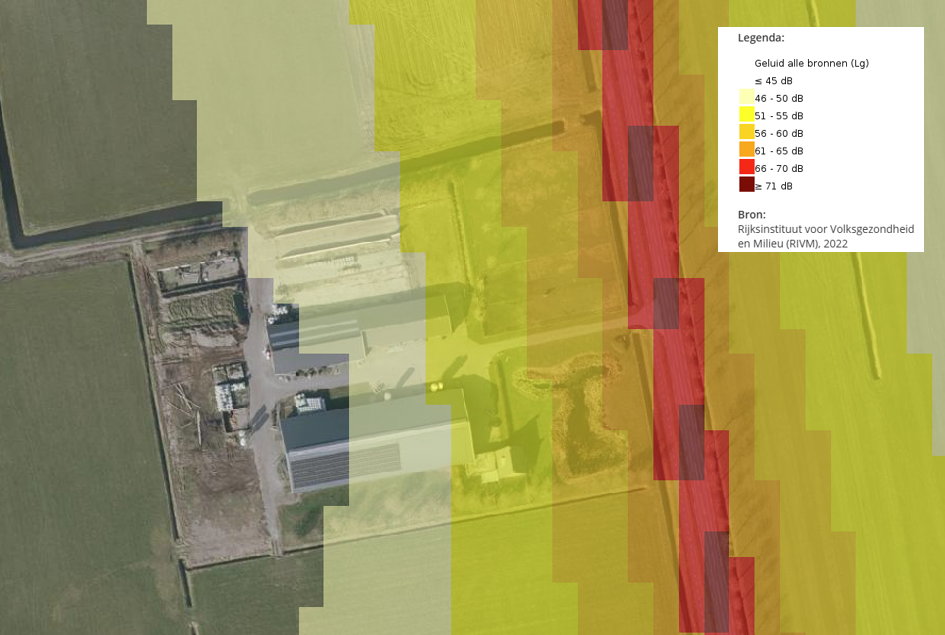Screen dimensions: 945x635
Task: Click the 56 - 60 dB legend swatch
Action: click(x=747, y=133)
